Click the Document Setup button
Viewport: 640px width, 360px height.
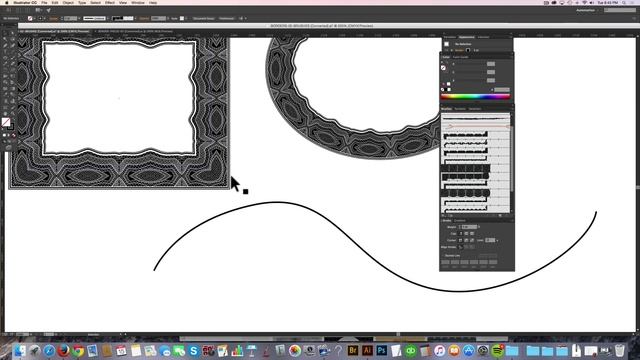tap(204, 18)
